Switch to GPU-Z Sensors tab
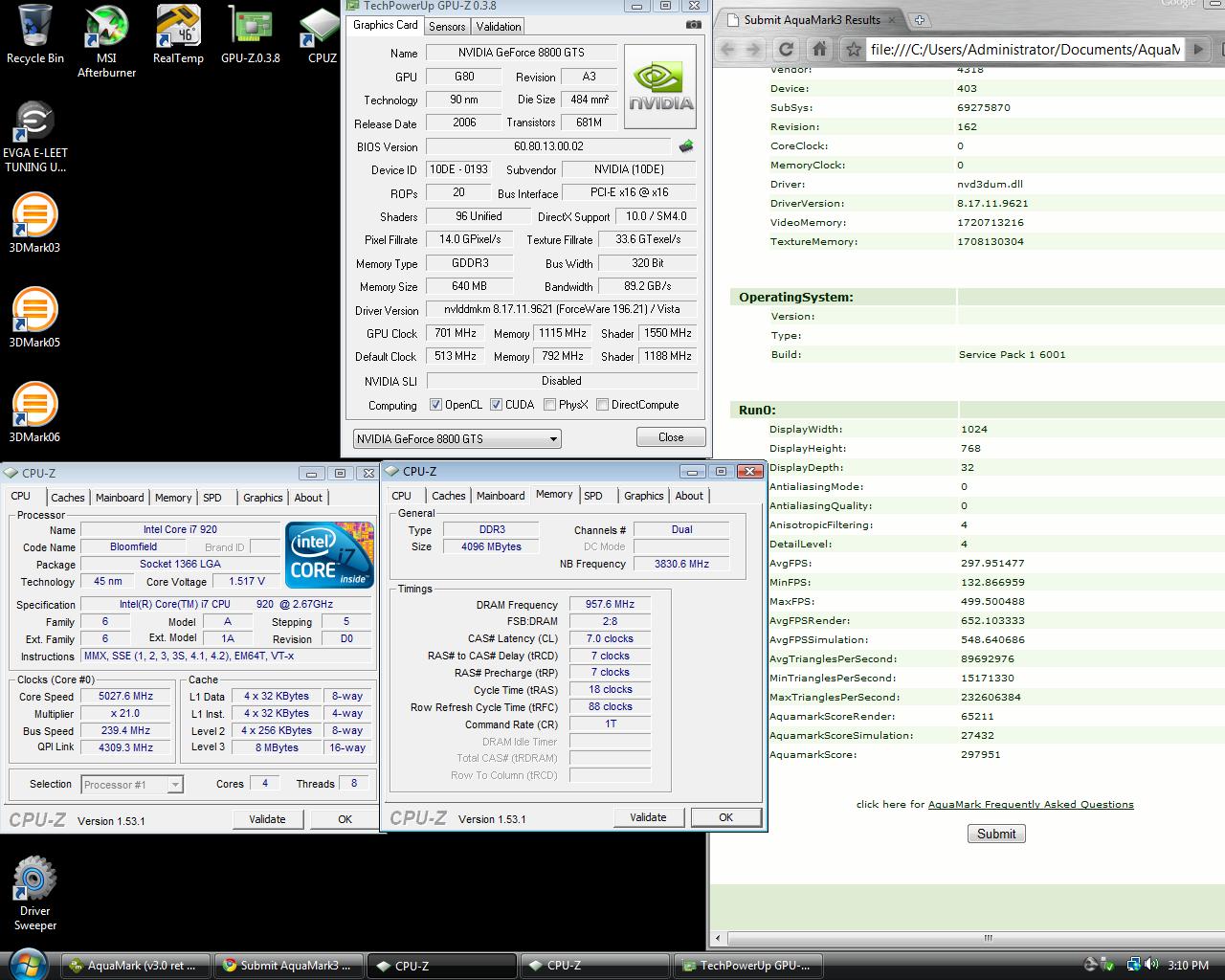This screenshot has width=1225, height=980. coord(447,26)
